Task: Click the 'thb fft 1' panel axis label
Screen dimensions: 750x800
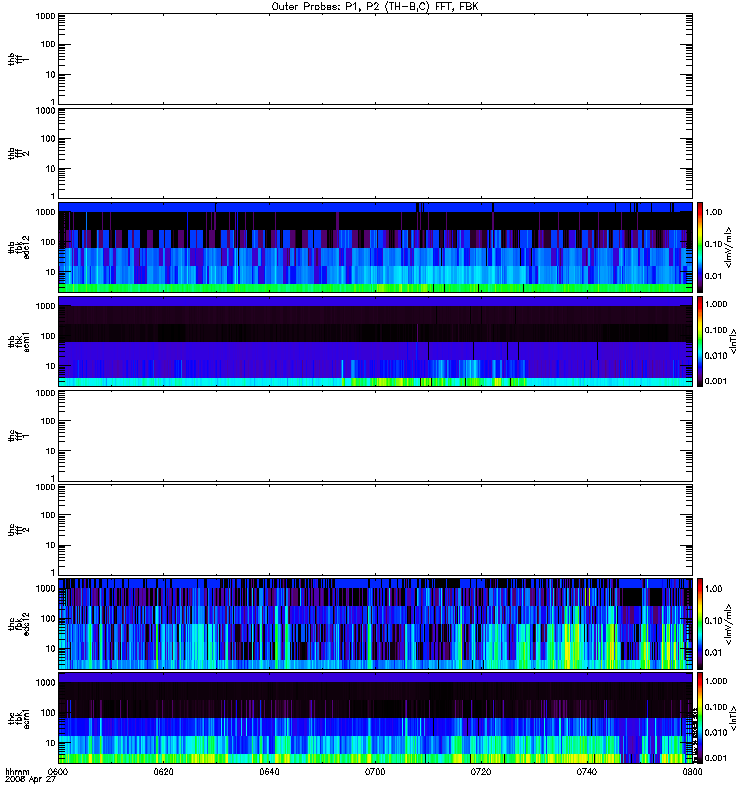Action: [18, 59]
